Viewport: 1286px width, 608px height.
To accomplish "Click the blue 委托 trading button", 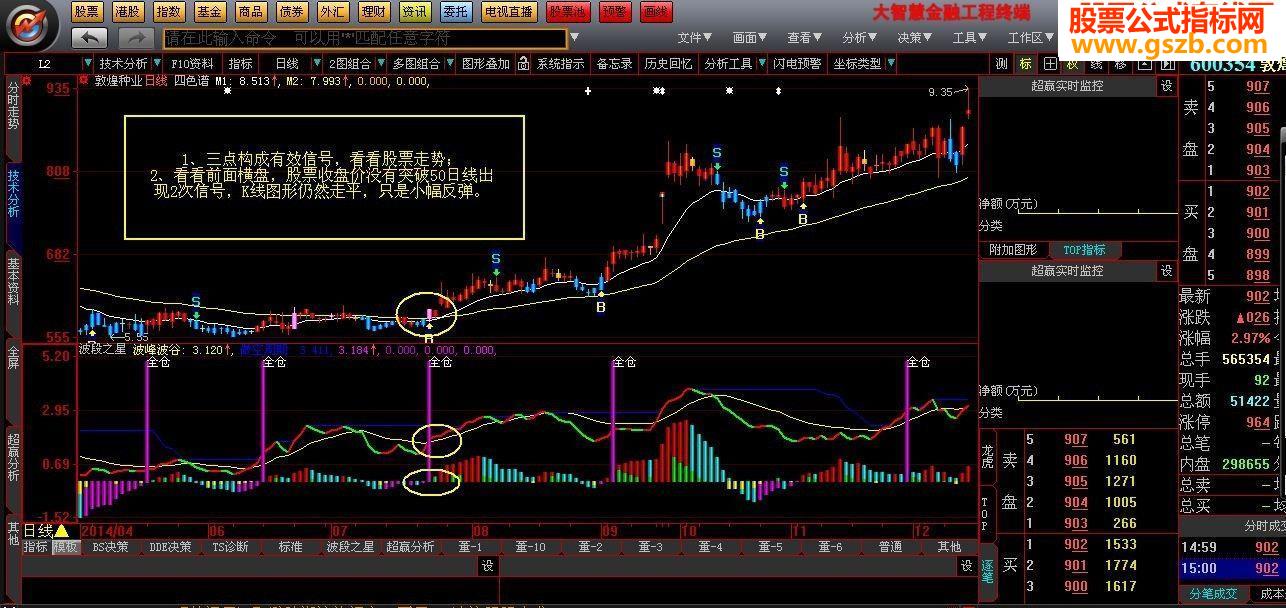I will [455, 12].
